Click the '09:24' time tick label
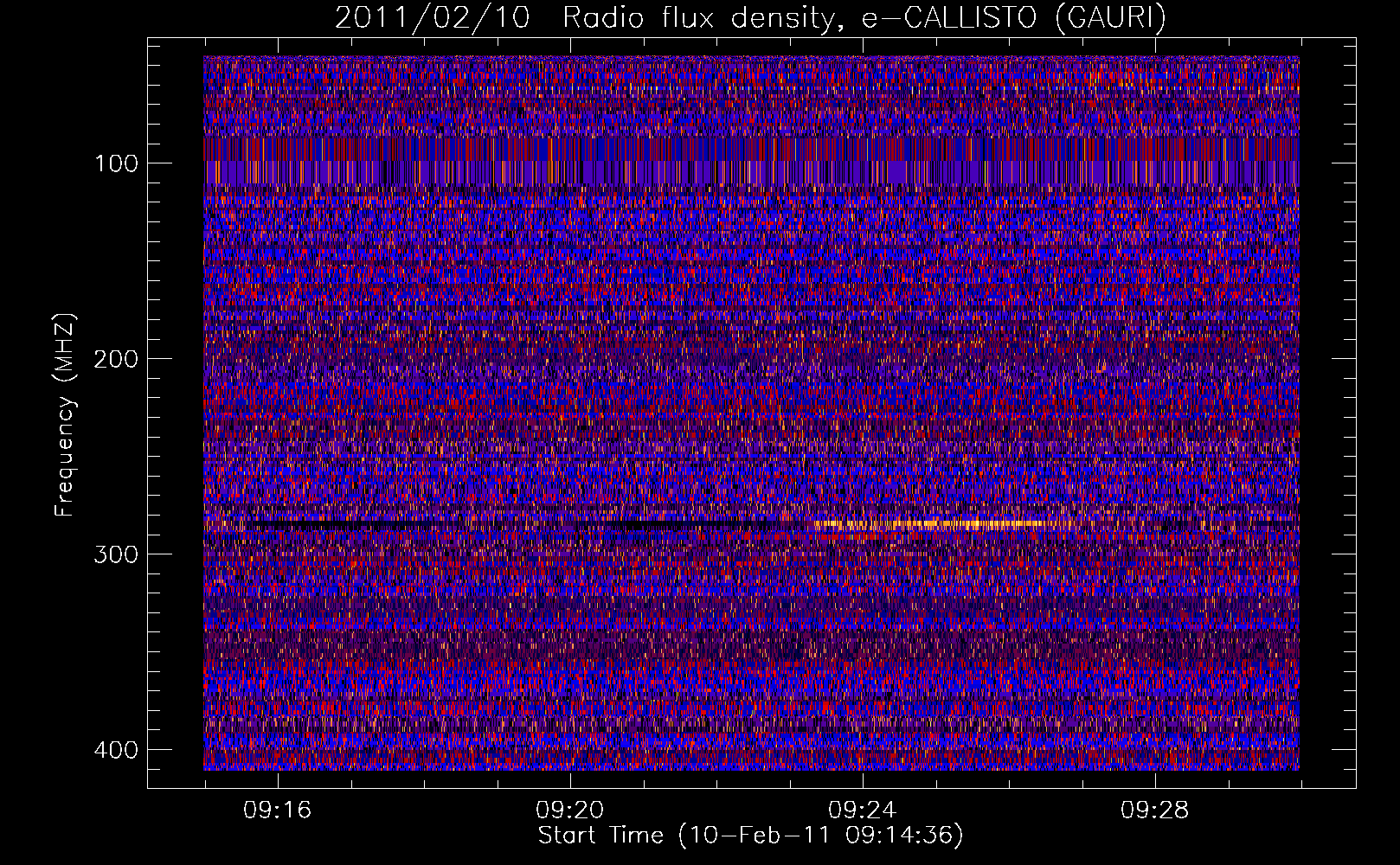This screenshot has height=865, width=1400. click(862, 811)
